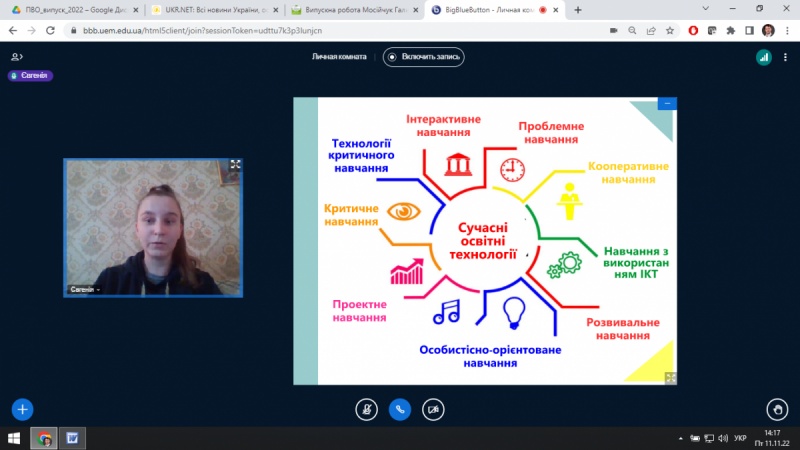800x450 pixels.
Task: Click the raise hand button
Action: click(777, 408)
